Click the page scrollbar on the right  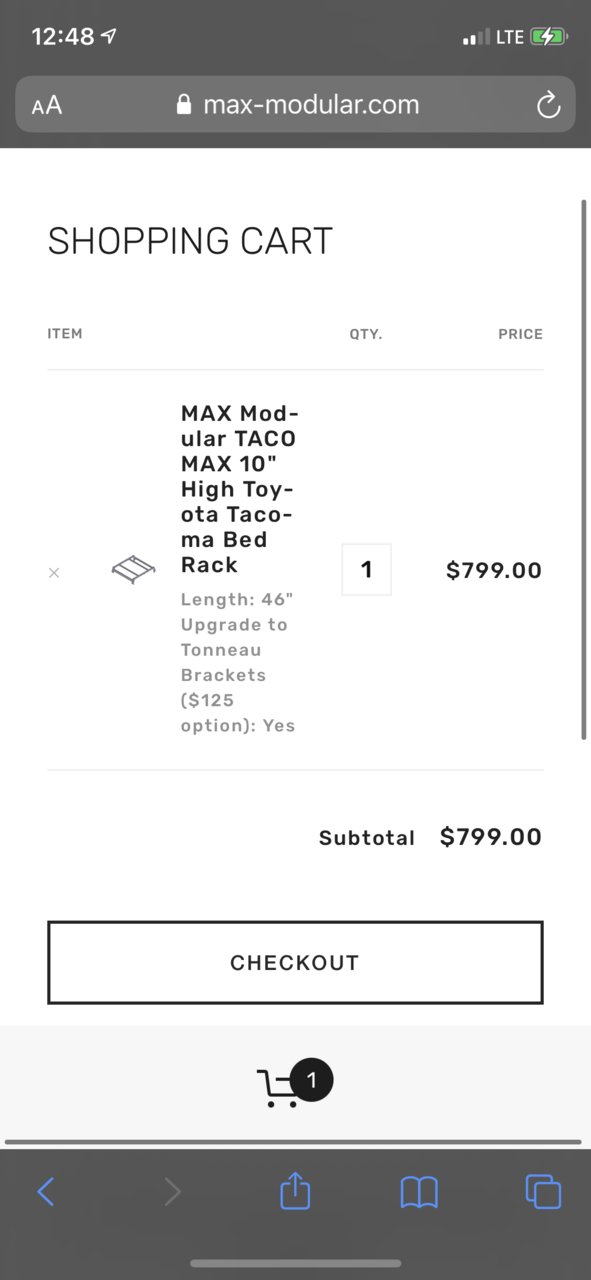(584, 470)
